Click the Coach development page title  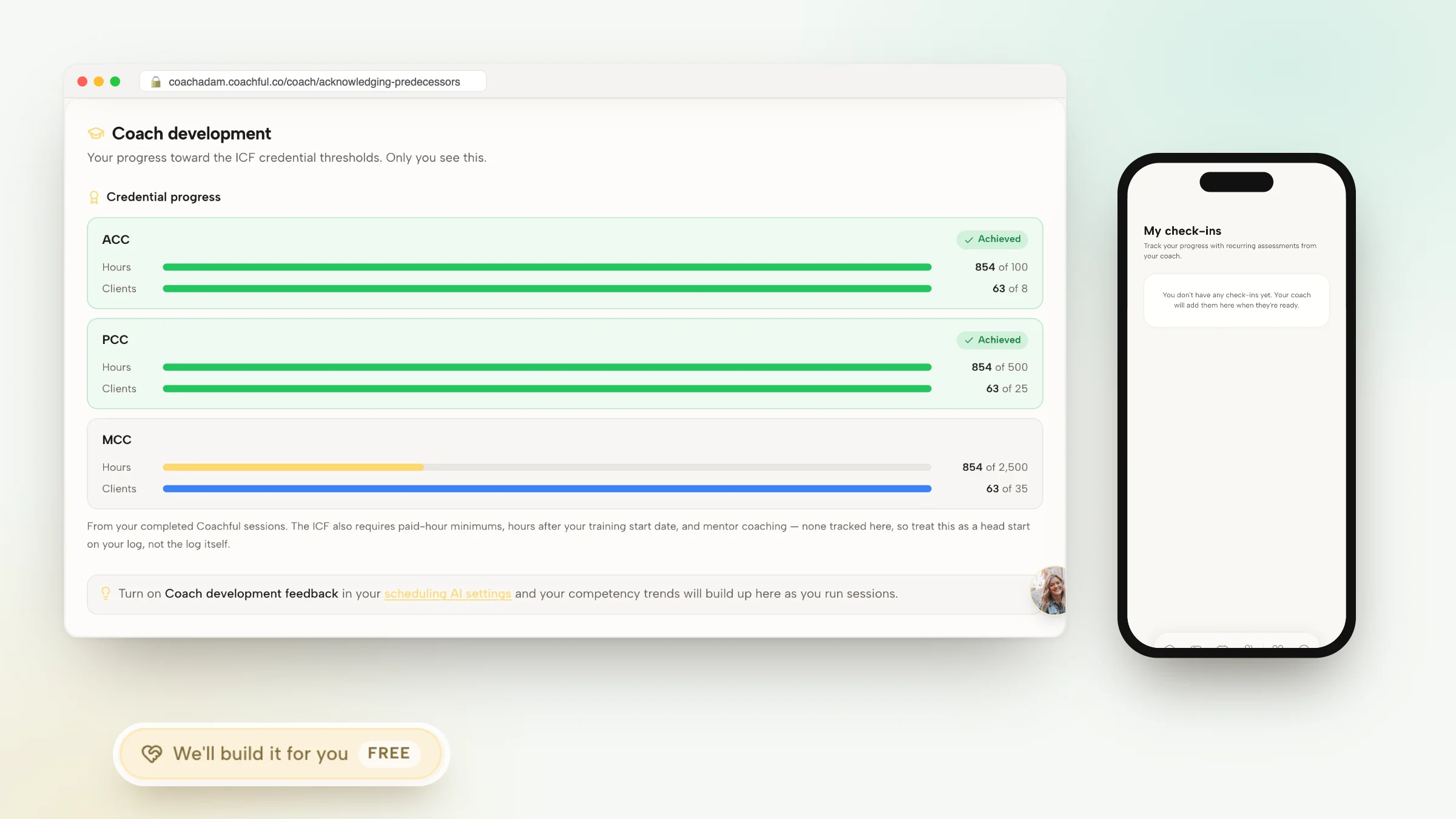point(191,133)
